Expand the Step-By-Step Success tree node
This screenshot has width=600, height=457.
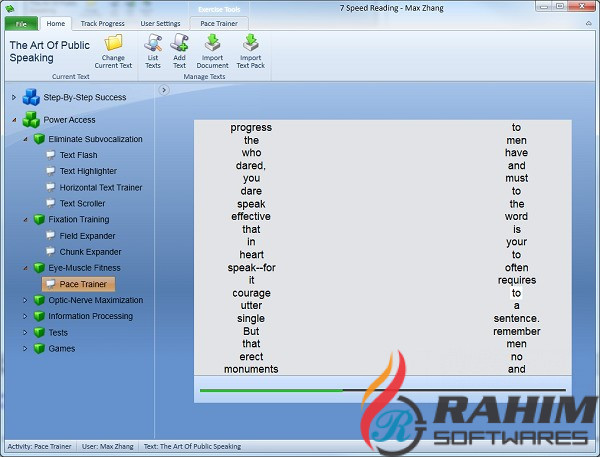pyautogui.click(x=13, y=97)
